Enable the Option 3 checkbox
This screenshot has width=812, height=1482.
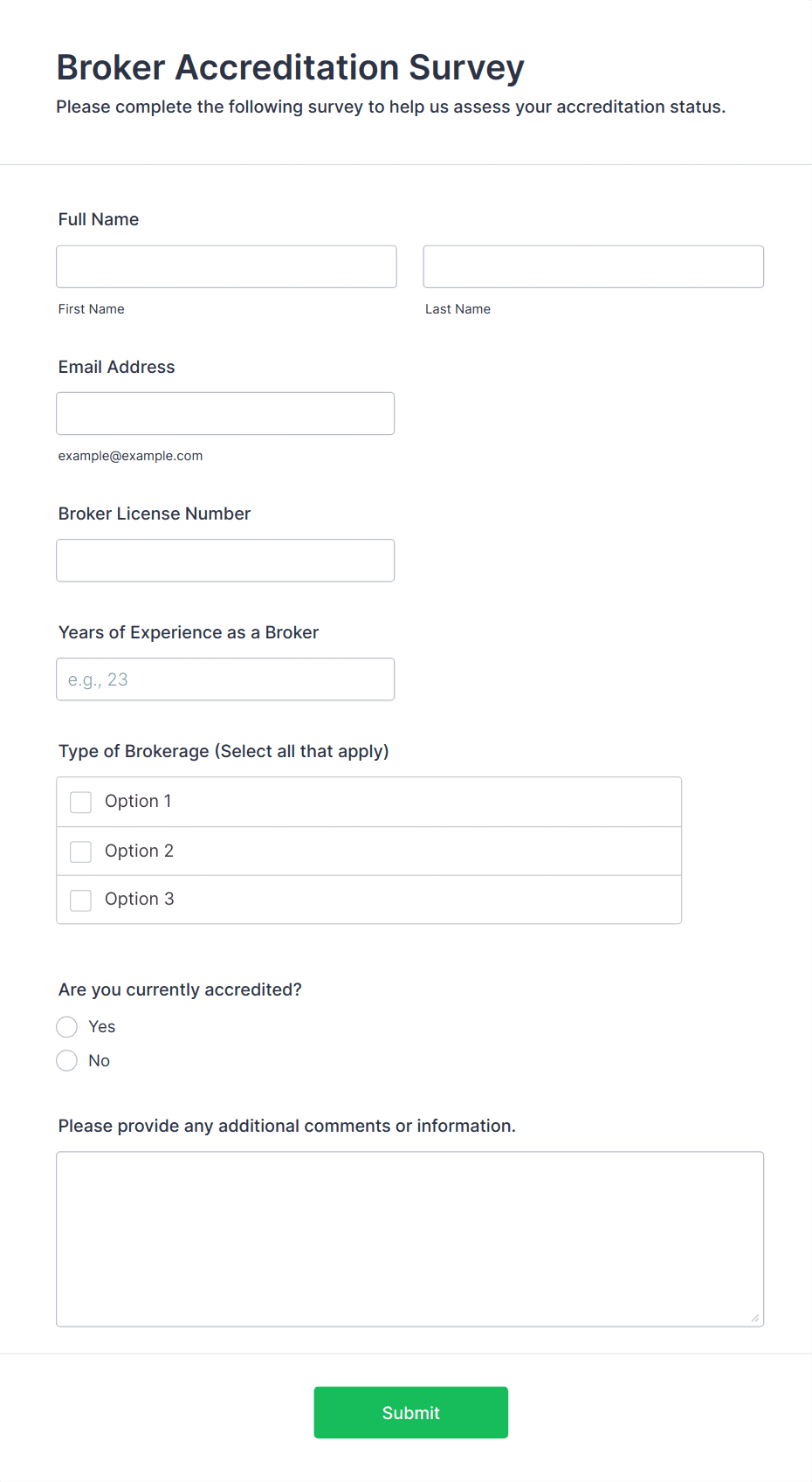click(81, 900)
